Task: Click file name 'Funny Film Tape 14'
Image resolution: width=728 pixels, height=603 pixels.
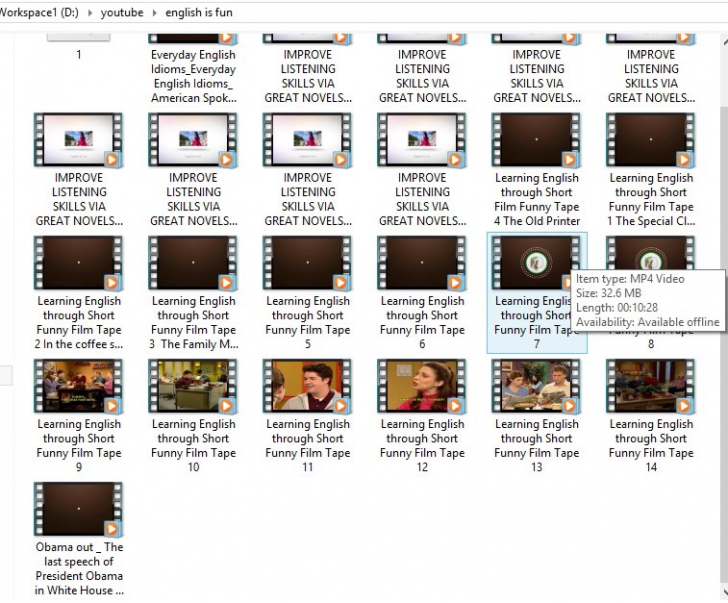Action: pos(651,445)
